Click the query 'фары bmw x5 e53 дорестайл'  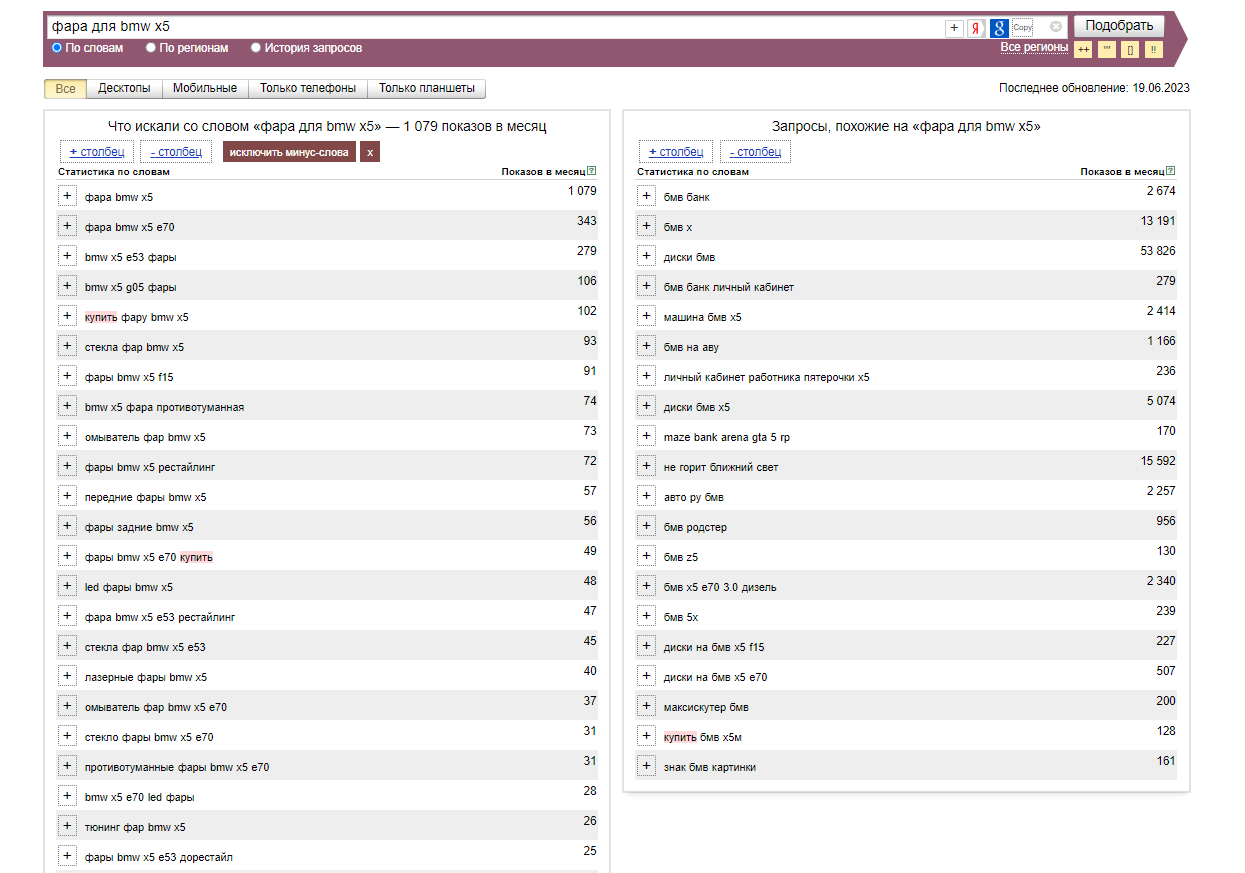pos(159,858)
